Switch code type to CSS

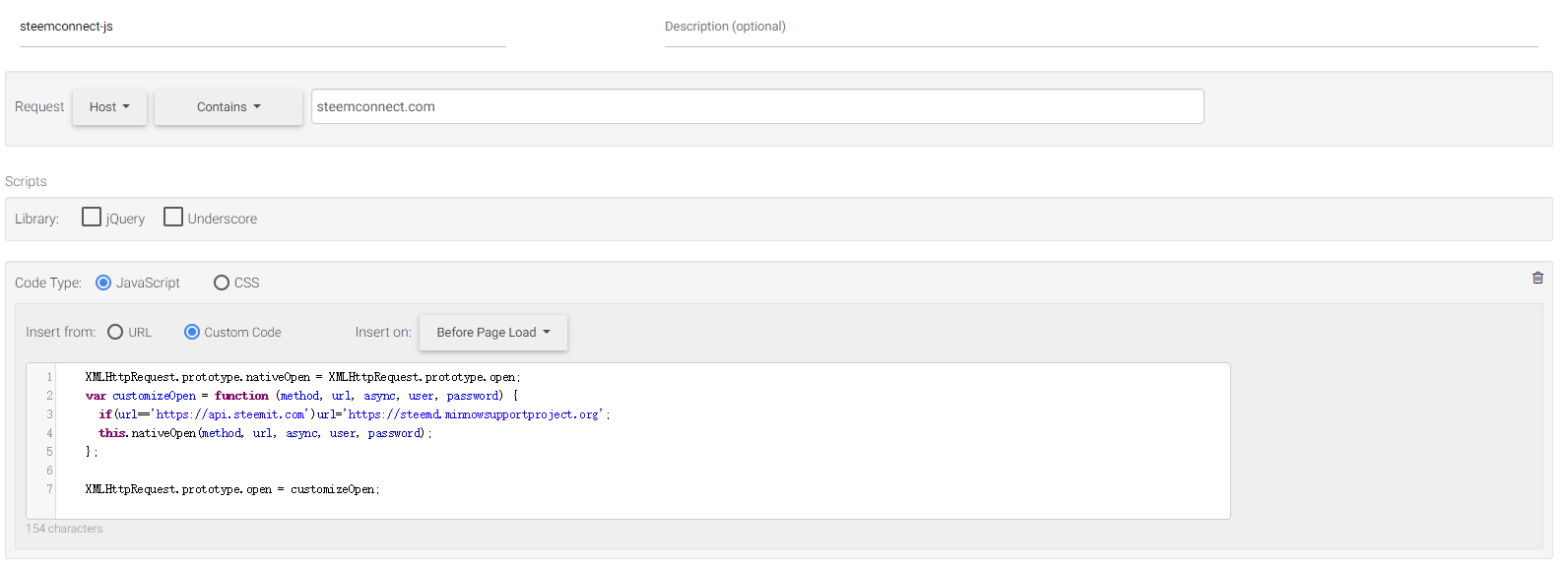[x=222, y=283]
